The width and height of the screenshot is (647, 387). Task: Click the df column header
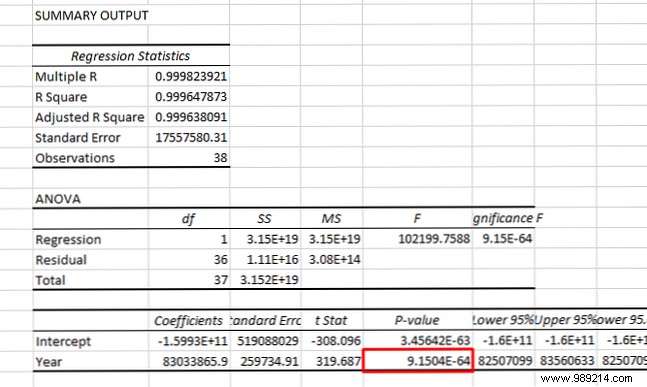point(188,219)
